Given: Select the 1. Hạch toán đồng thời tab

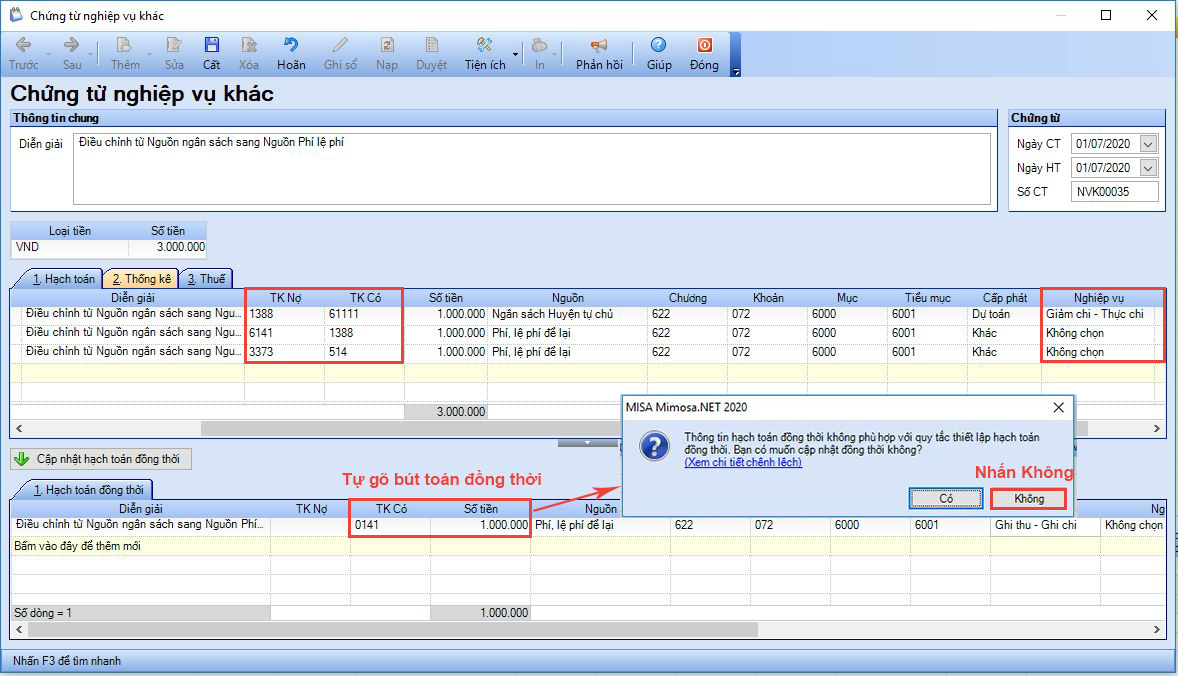Looking at the screenshot, I should (89, 490).
